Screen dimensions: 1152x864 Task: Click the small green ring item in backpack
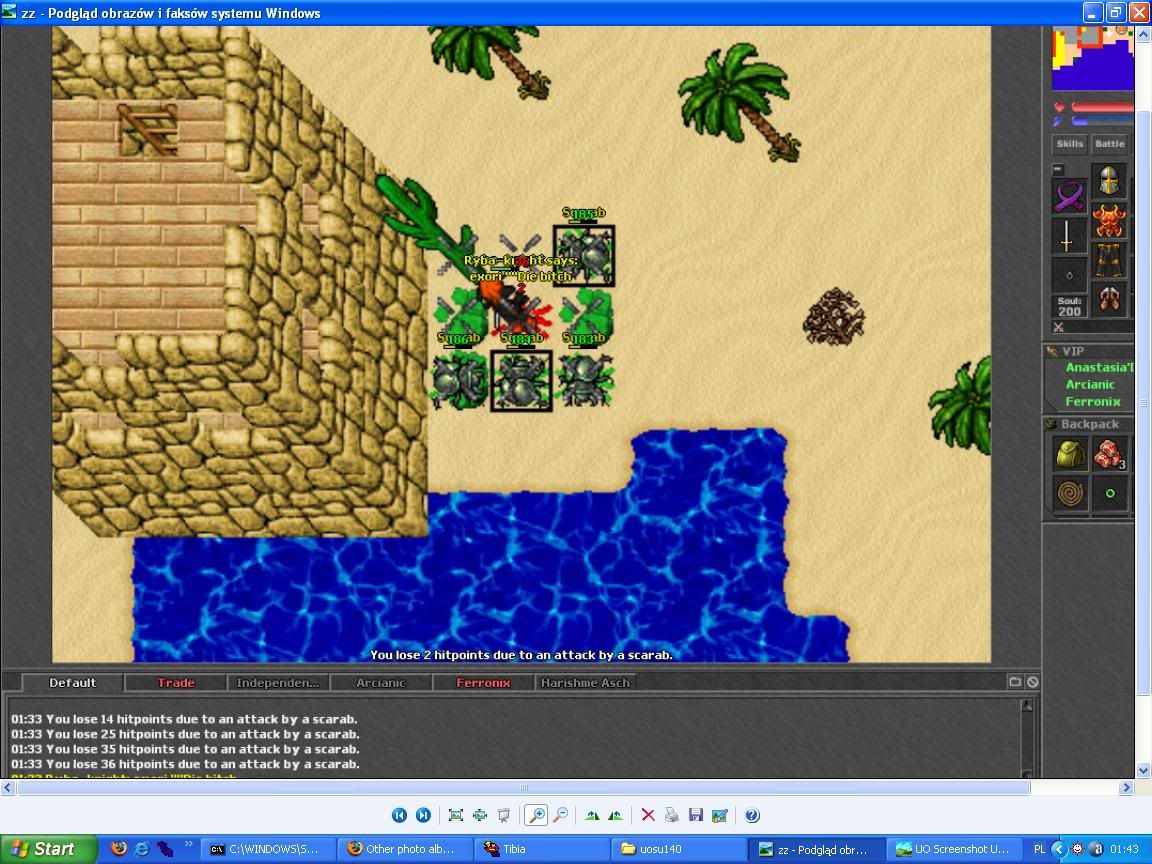(x=1109, y=494)
